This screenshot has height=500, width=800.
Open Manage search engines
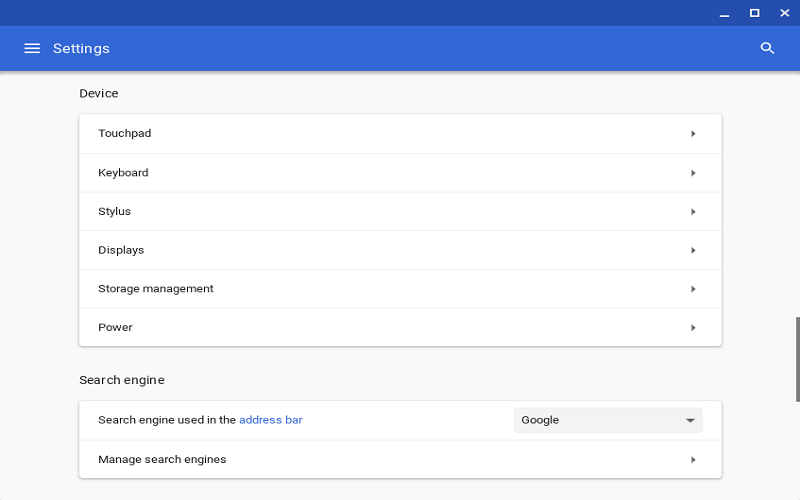coord(401,460)
